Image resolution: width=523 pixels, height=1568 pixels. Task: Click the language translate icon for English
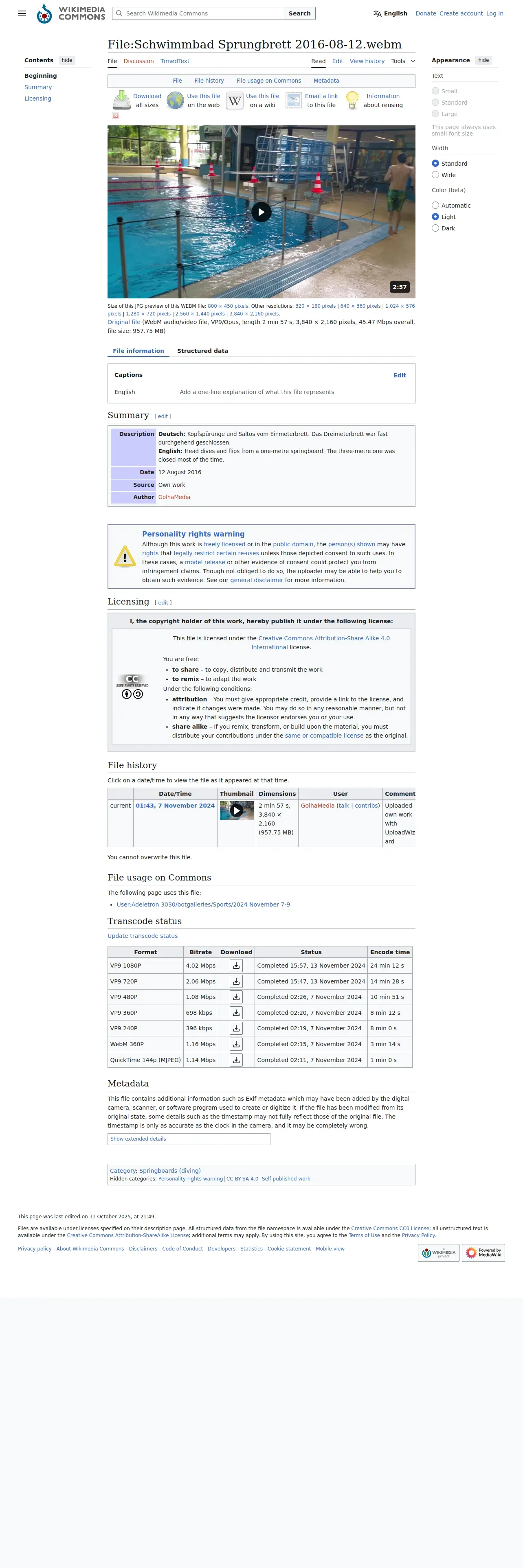click(x=378, y=13)
